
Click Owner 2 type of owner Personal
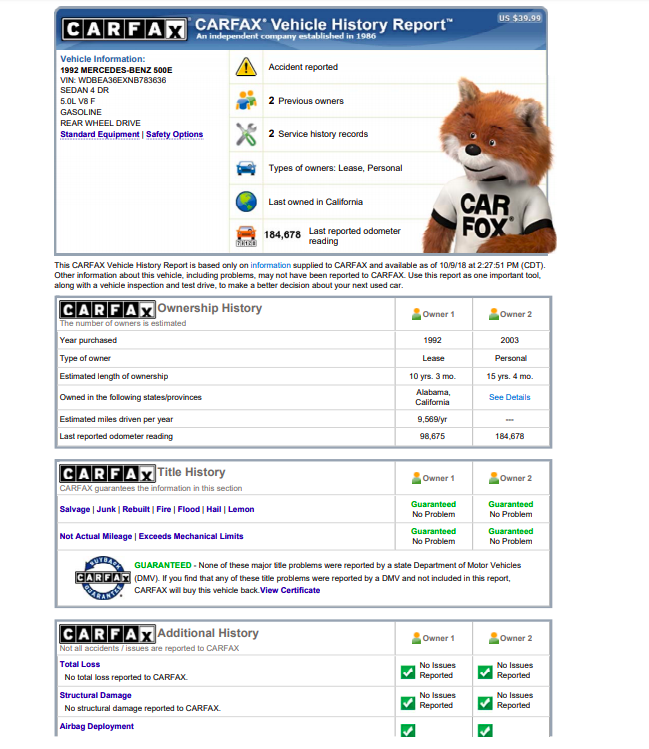(x=511, y=358)
